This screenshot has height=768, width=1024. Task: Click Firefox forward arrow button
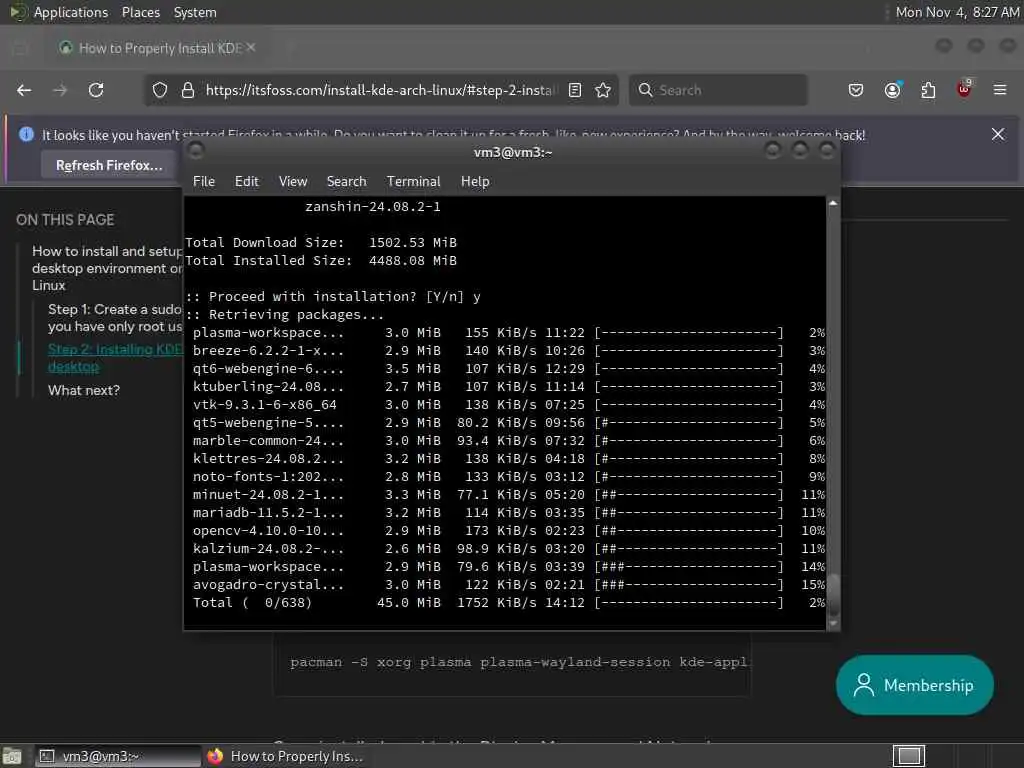tap(60, 90)
